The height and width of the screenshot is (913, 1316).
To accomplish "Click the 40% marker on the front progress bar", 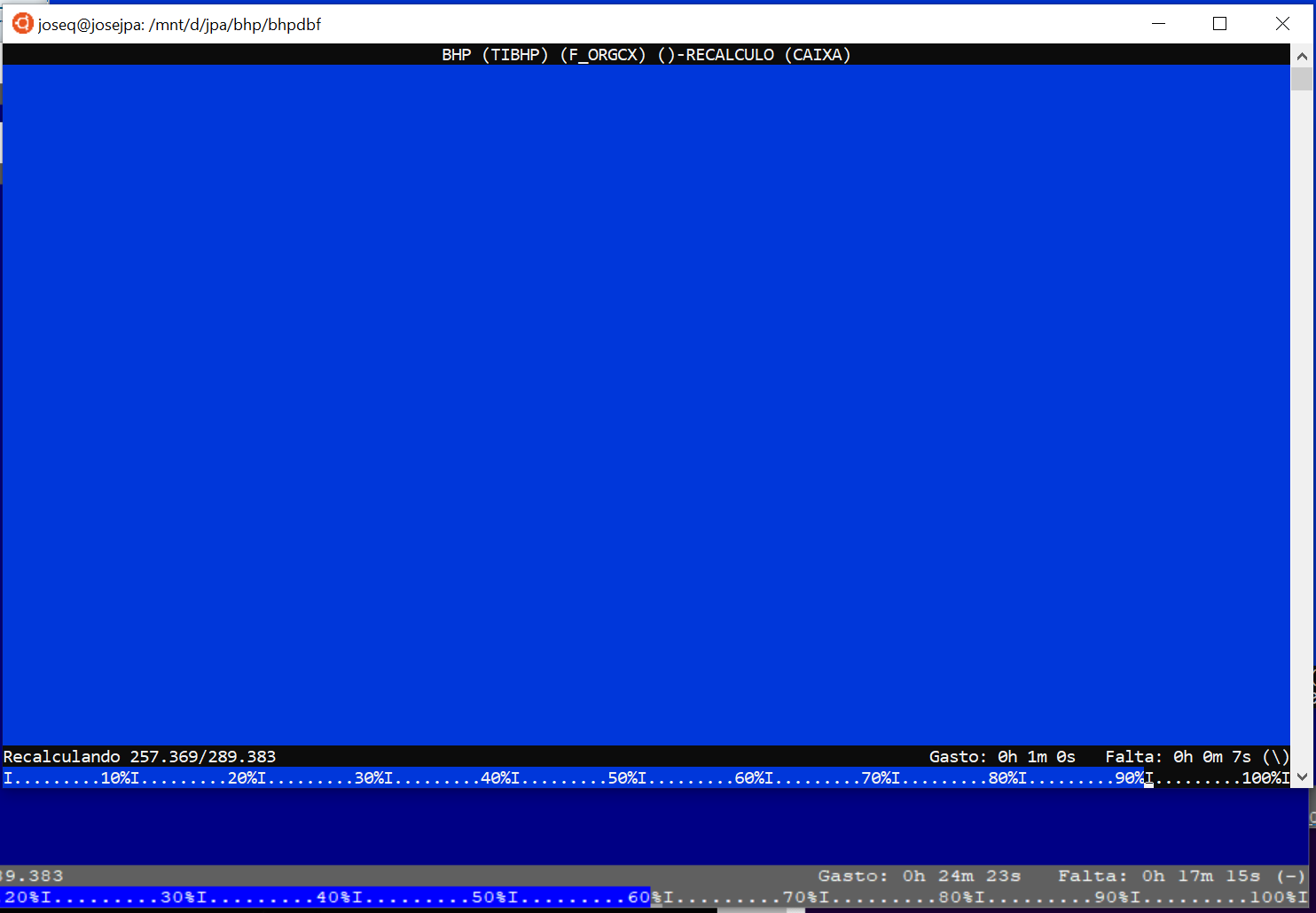I will [x=496, y=778].
